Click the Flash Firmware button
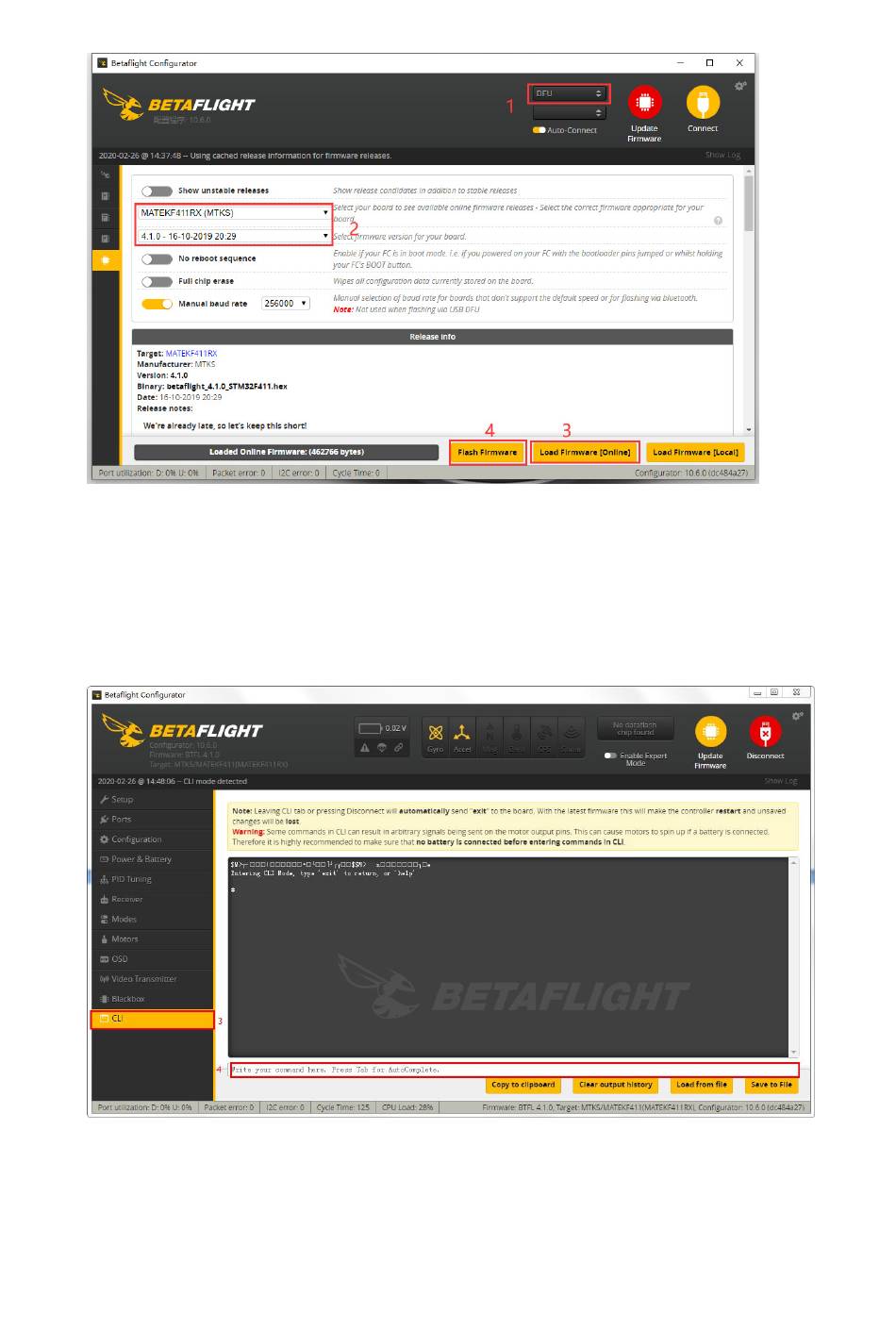This screenshot has height=1329, width=896. (x=487, y=453)
